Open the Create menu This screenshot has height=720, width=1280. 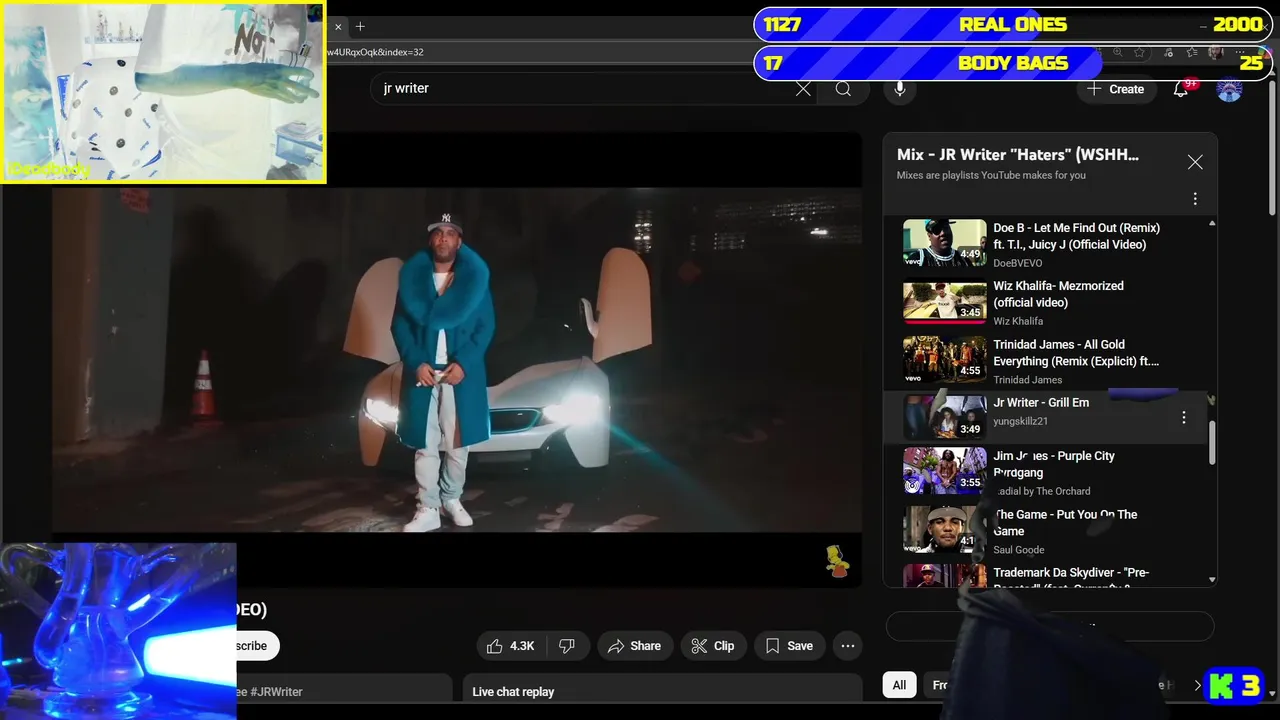point(1115,89)
